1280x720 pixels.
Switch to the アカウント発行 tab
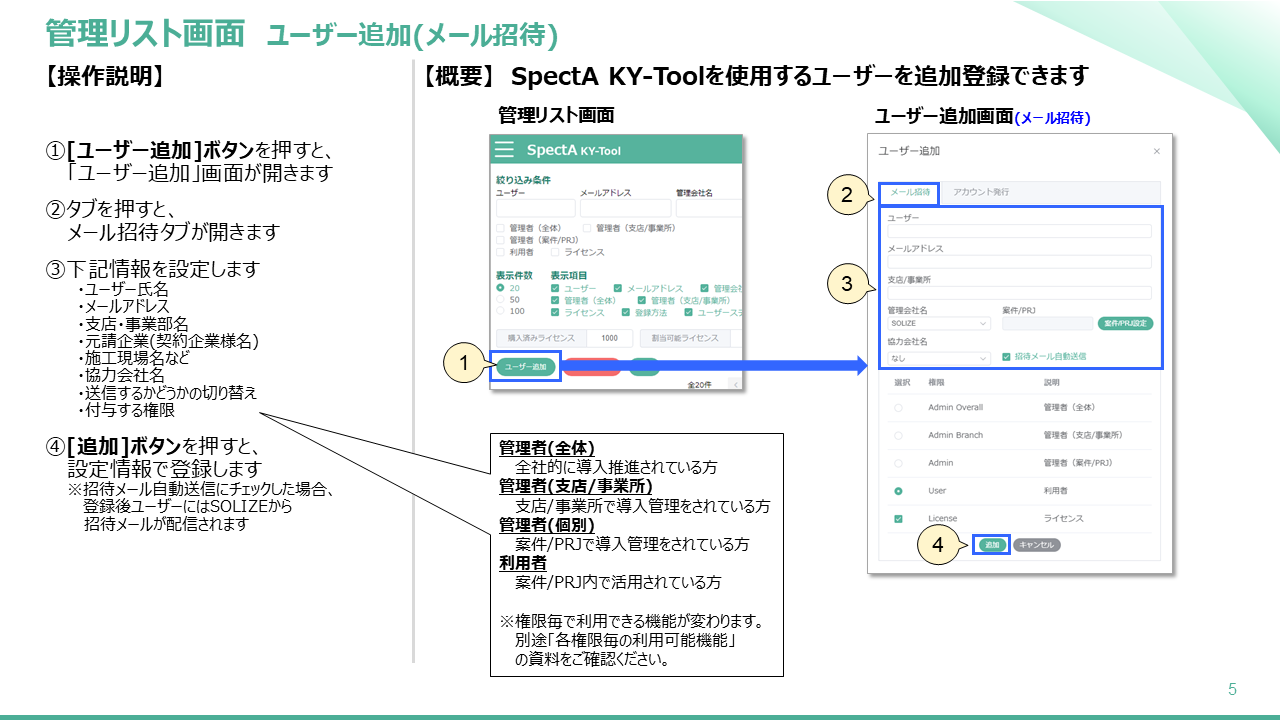[980, 192]
